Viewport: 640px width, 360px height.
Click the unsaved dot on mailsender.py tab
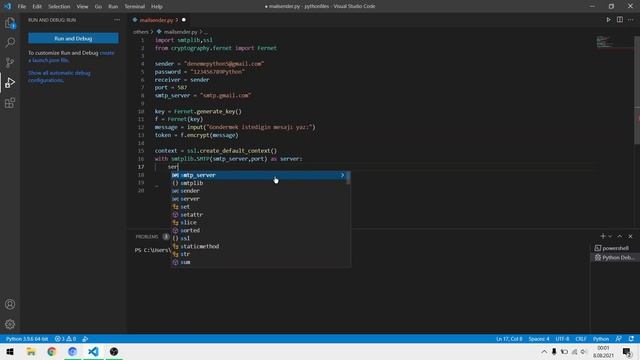(184, 20)
